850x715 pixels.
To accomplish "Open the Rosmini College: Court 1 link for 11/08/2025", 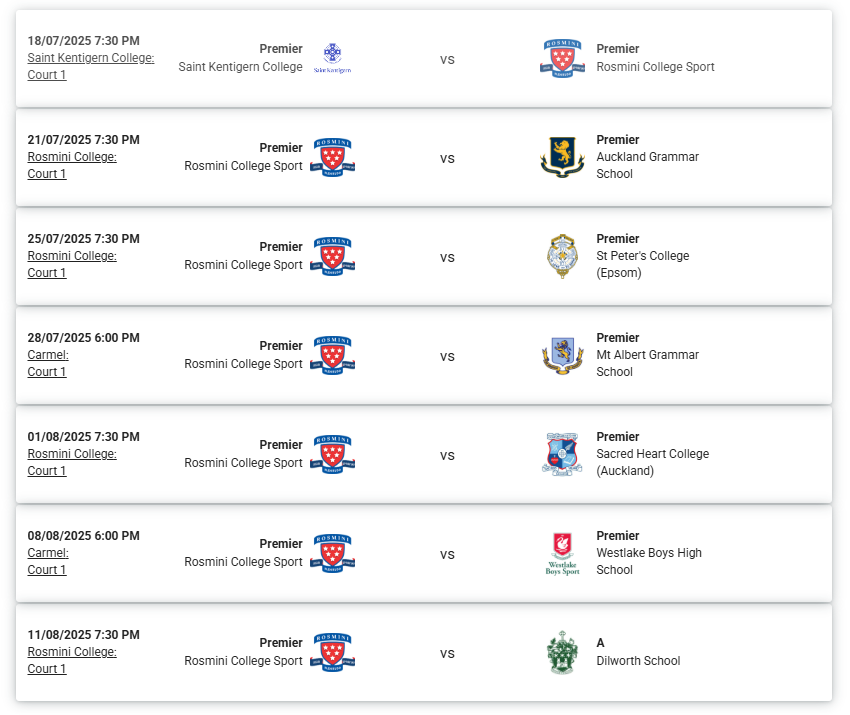I will [x=72, y=660].
